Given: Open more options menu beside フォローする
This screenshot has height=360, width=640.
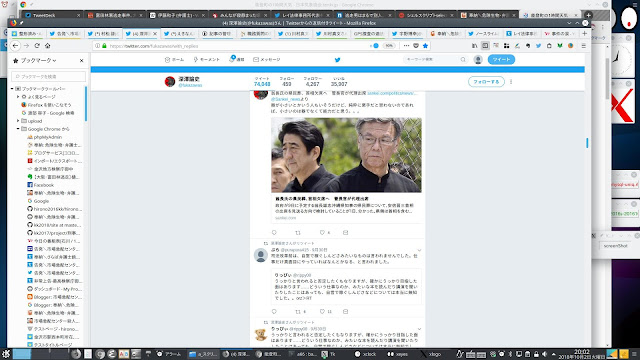Looking at the screenshot, I should pyautogui.click(x=511, y=82).
